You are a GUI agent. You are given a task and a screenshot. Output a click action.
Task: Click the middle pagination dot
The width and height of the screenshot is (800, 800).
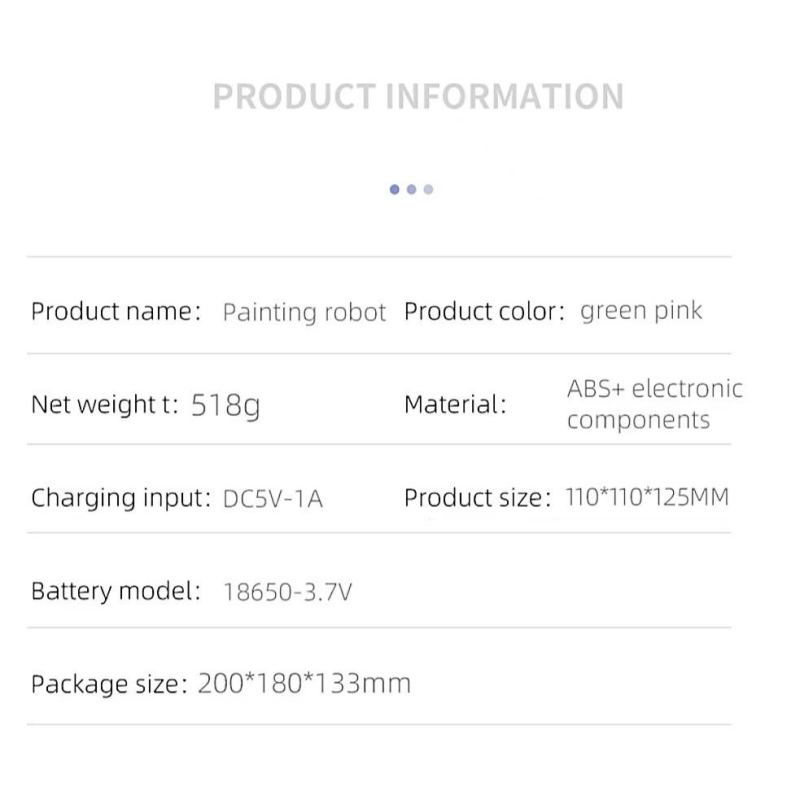point(411,189)
